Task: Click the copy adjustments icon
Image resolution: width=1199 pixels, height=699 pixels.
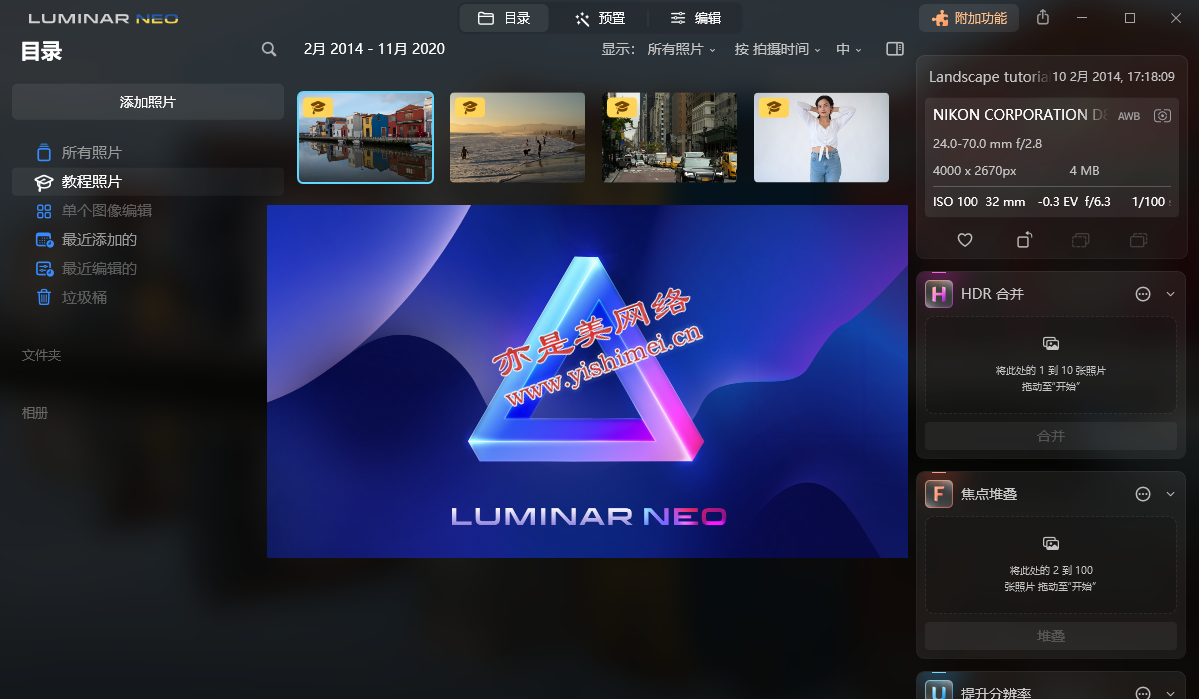Action: point(1080,240)
